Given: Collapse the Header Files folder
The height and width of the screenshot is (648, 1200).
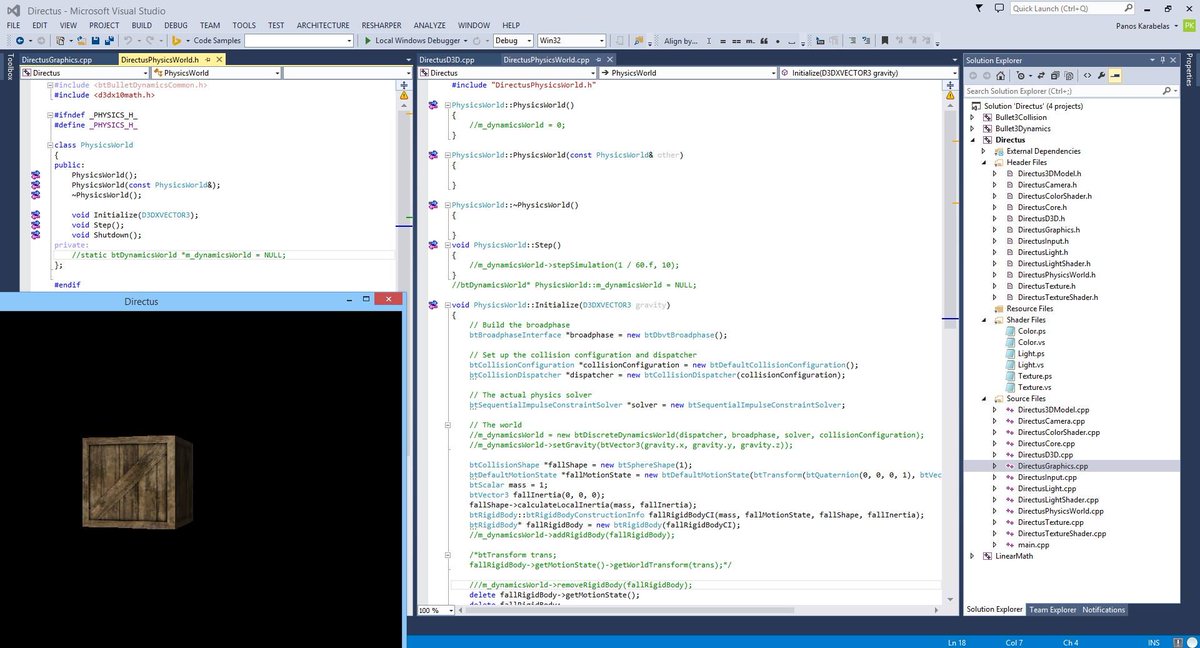Looking at the screenshot, I should click(x=984, y=162).
